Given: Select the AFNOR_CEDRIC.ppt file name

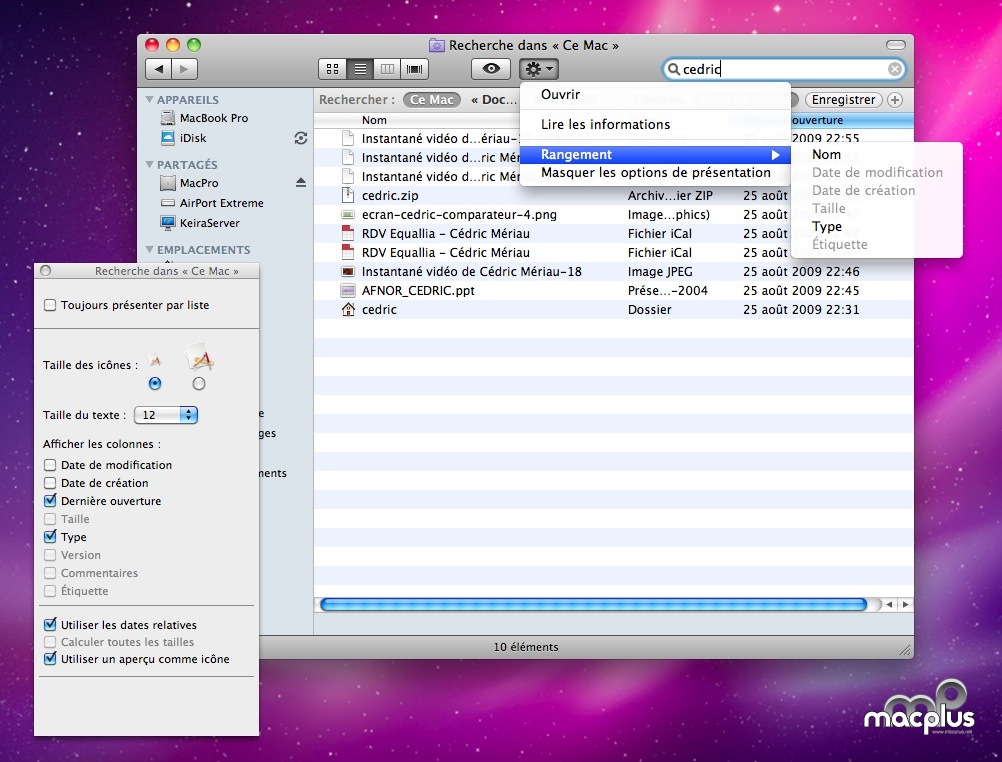Looking at the screenshot, I should click(x=418, y=290).
